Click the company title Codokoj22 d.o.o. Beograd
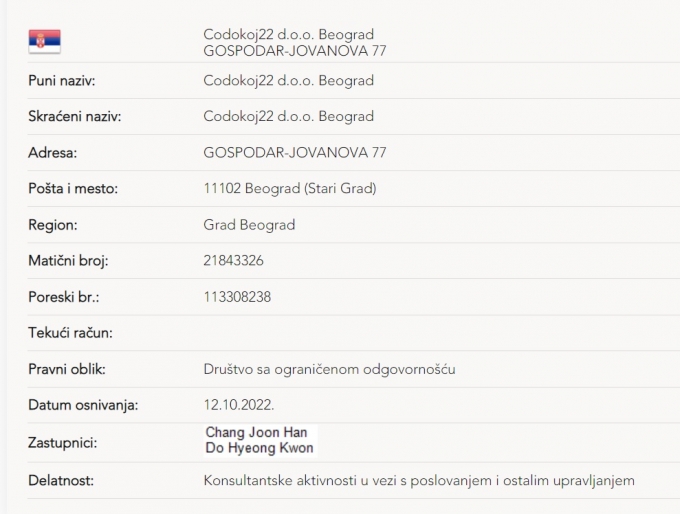 pyautogui.click(x=288, y=34)
